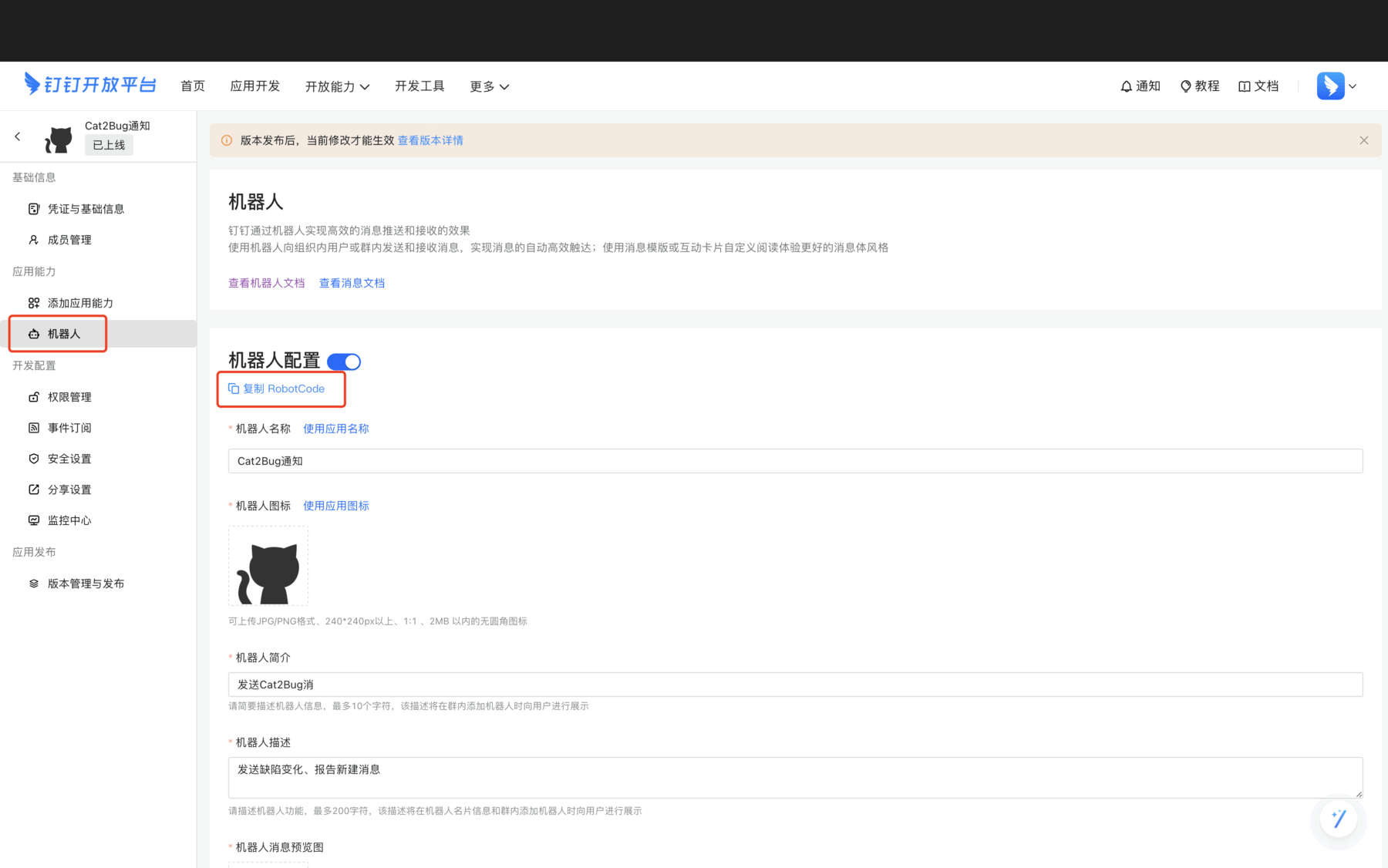Viewport: 1388px width, 868px height.
Task: Click the 教程 text label
Action: point(1208,86)
